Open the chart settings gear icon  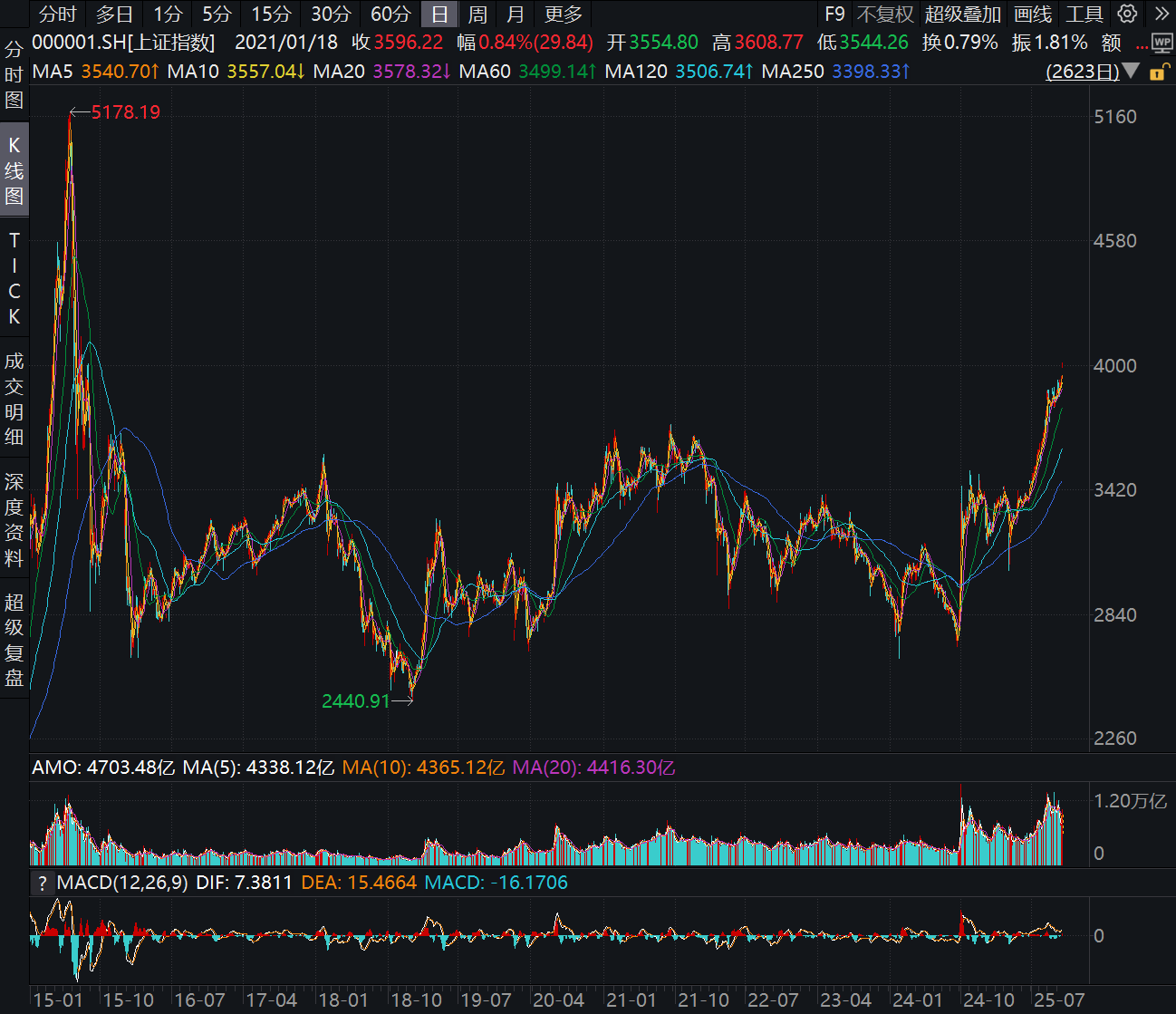1127,14
